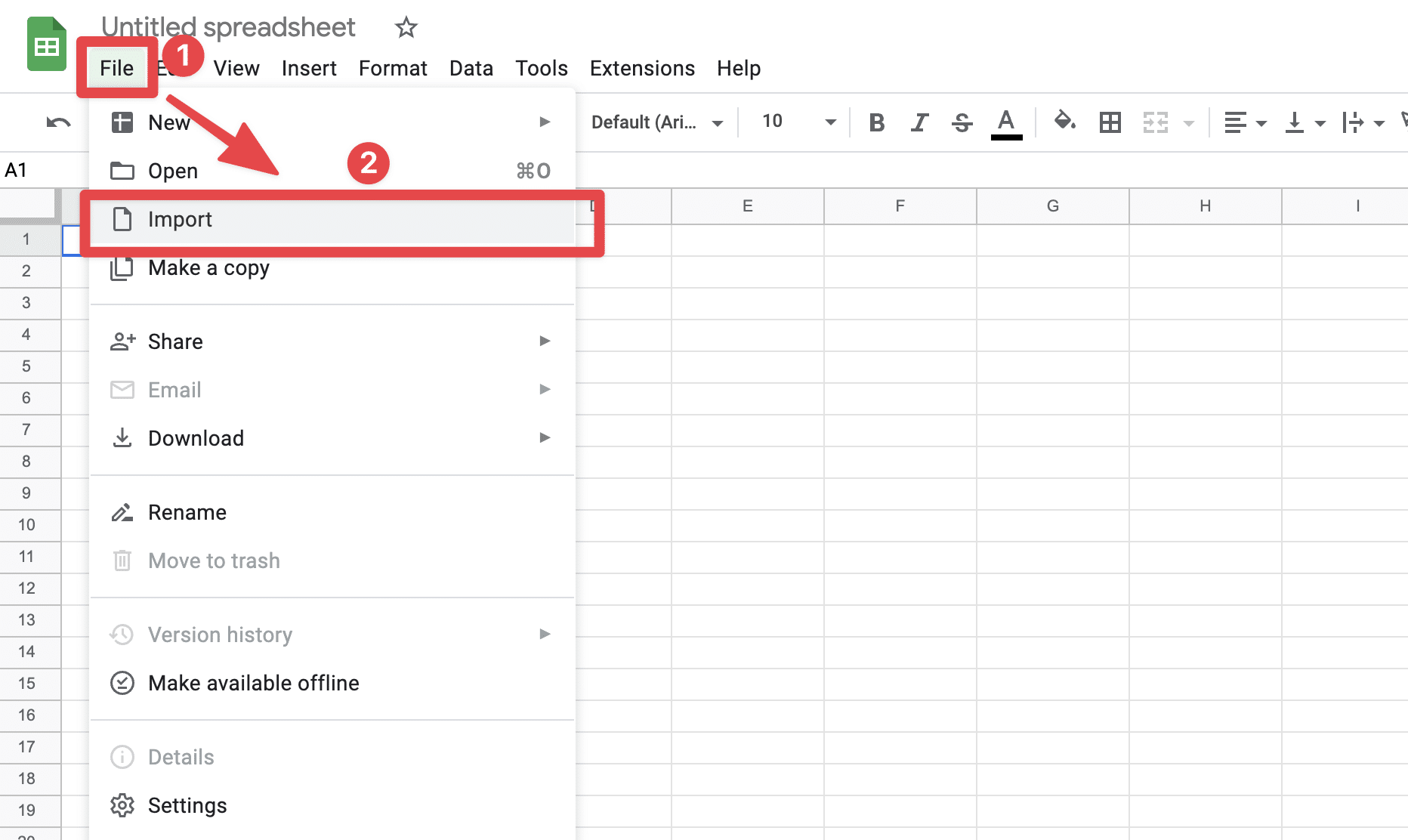Expand the Email submenu
Image resolution: width=1408 pixels, height=840 pixels.
[332, 390]
